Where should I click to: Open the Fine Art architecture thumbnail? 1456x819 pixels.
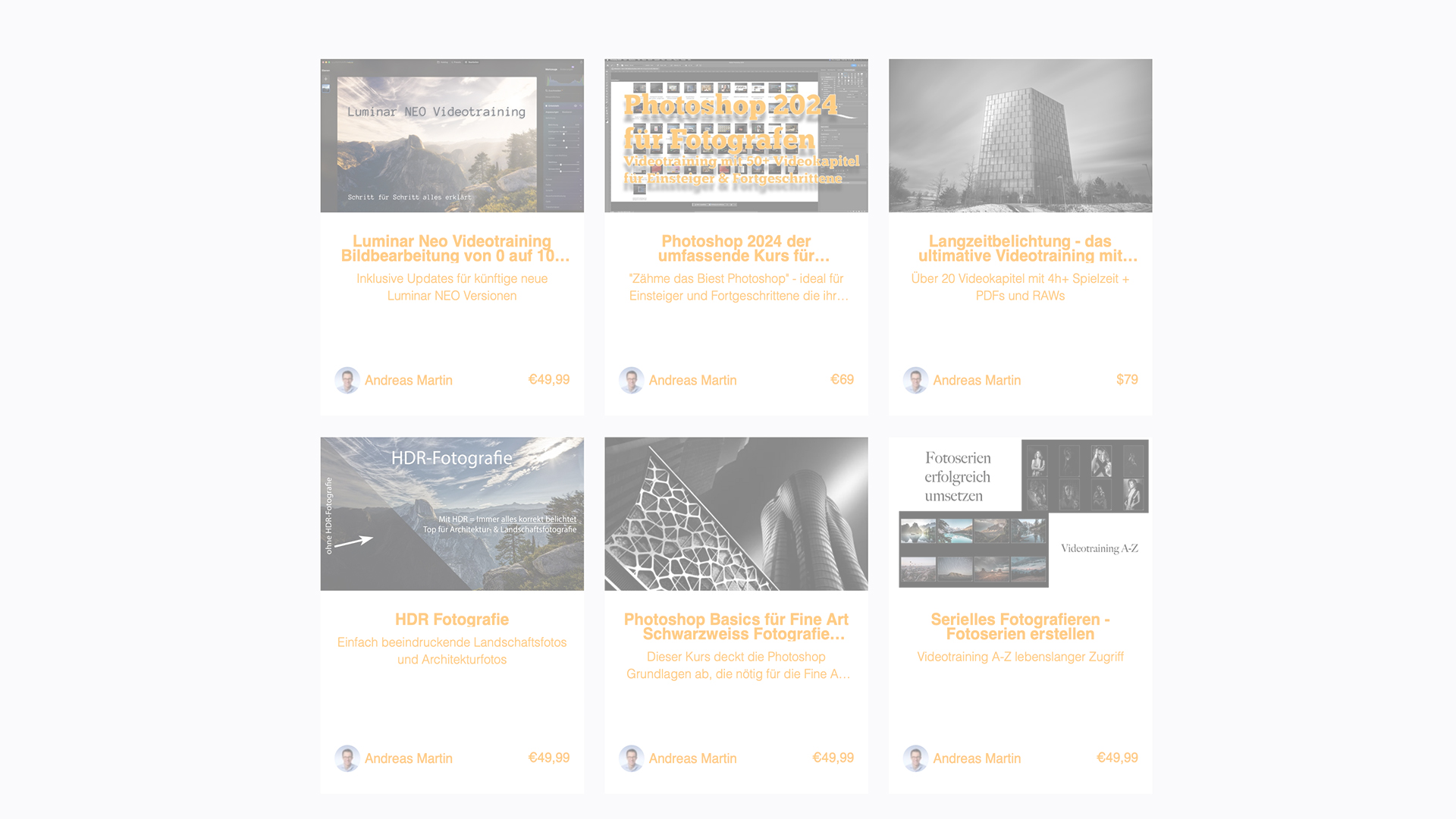736,513
